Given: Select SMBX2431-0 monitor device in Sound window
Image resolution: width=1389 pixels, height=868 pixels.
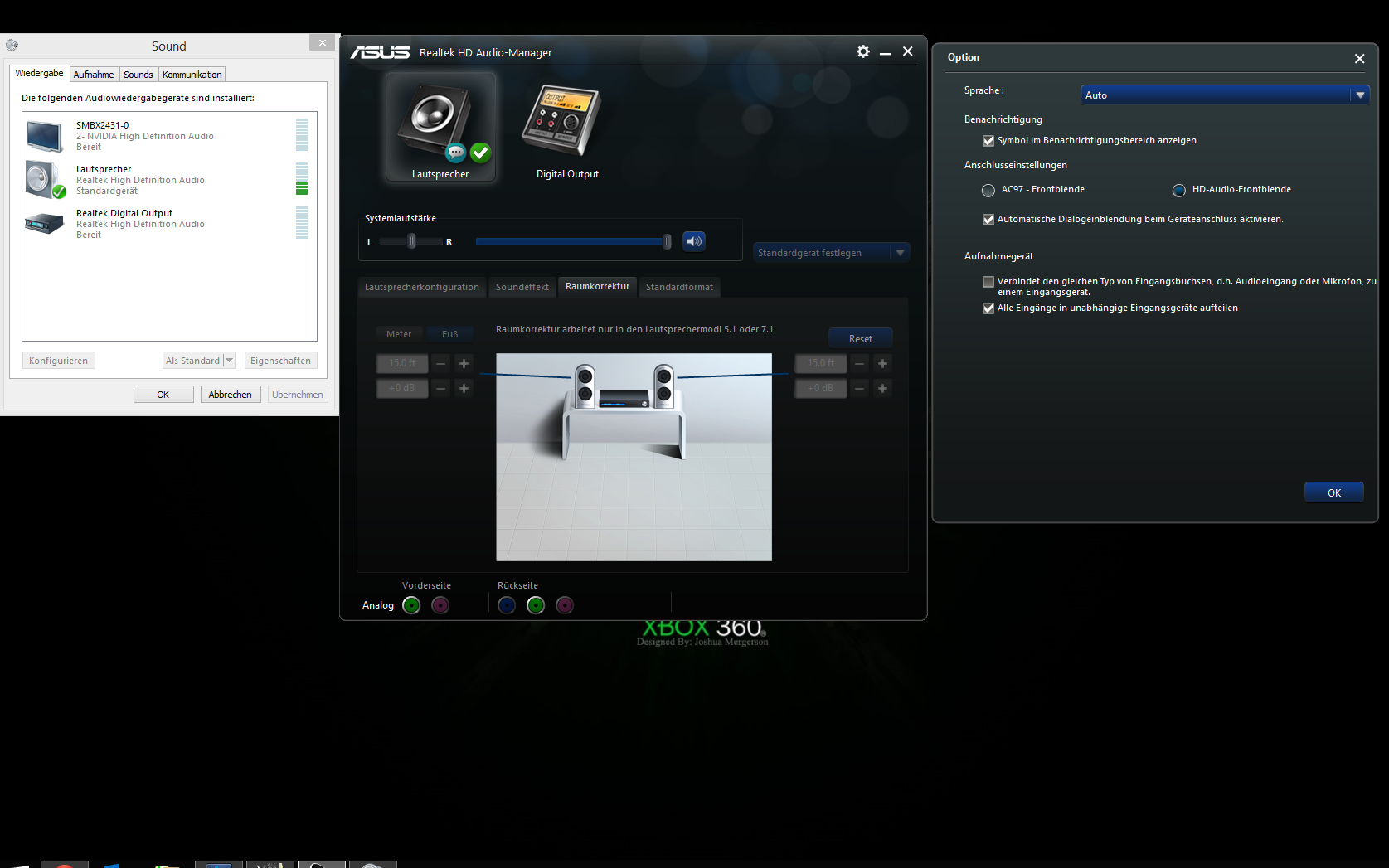Looking at the screenshot, I should (168, 136).
